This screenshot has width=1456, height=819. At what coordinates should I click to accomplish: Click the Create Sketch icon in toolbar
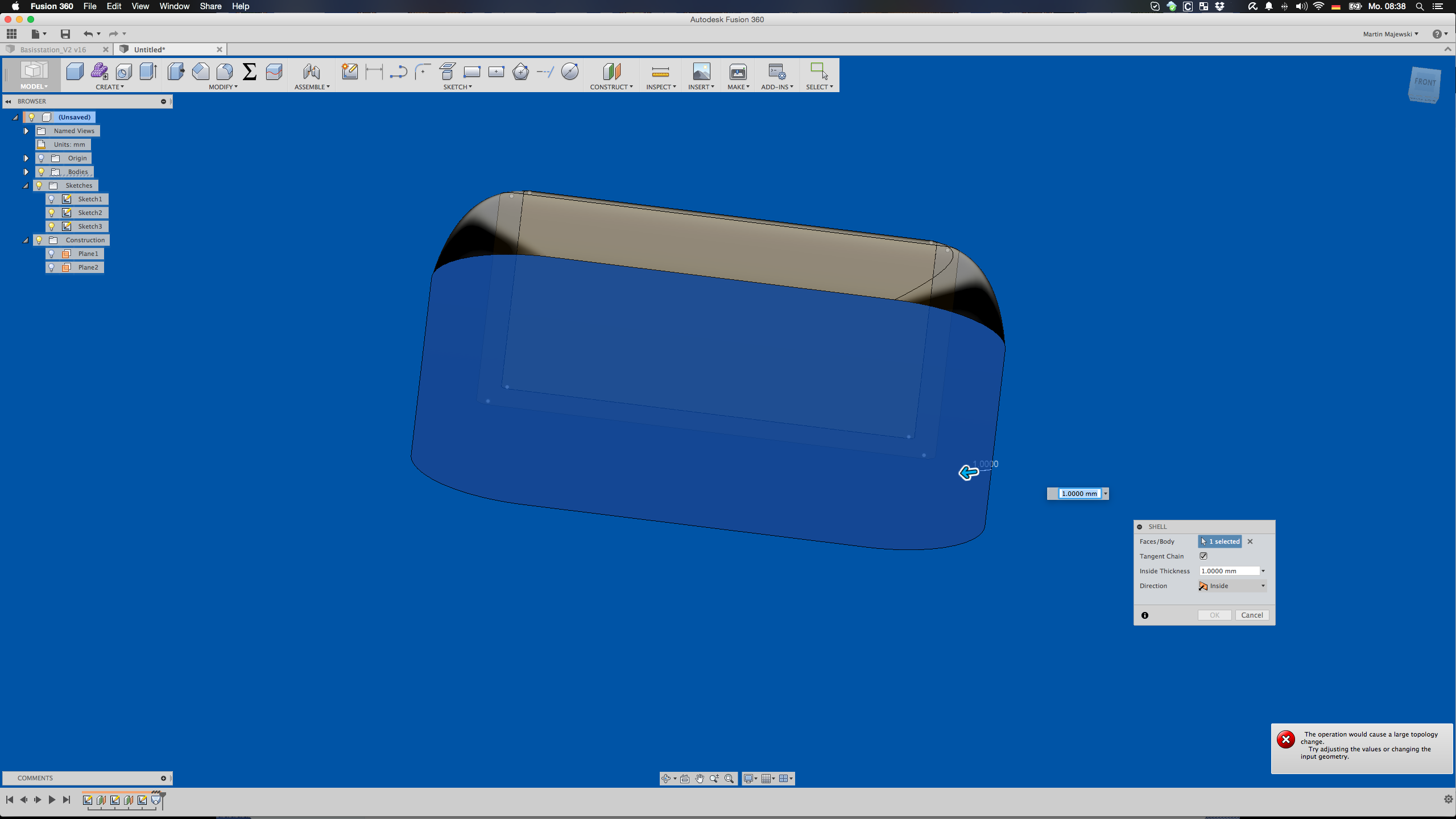(349, 72)
